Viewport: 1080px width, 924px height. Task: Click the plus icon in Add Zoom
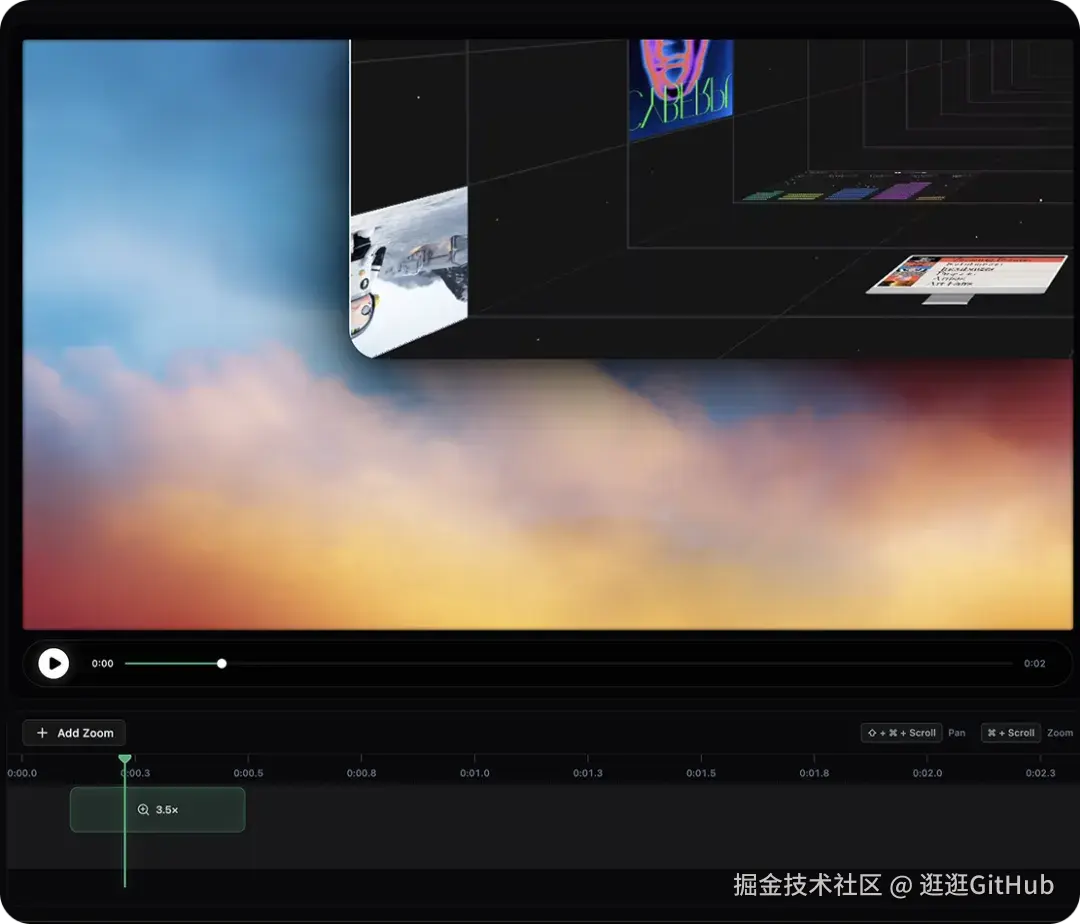42,733
